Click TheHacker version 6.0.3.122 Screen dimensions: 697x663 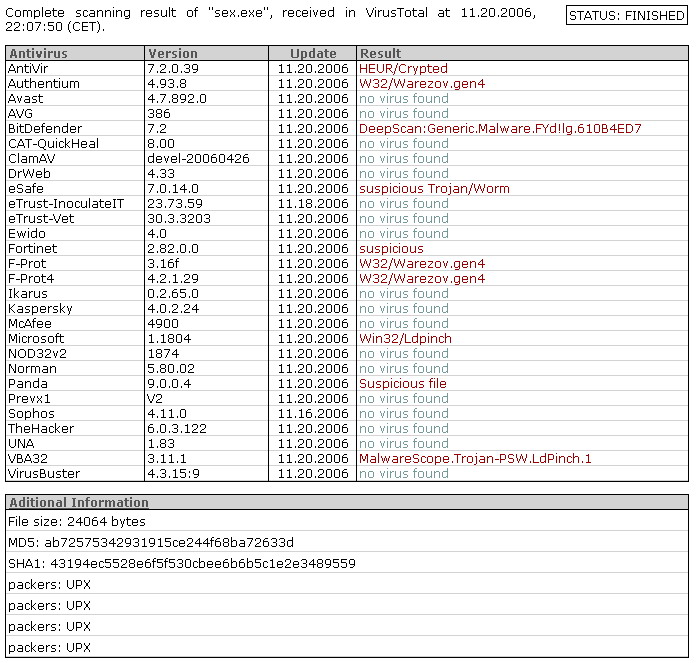(177, 429)
